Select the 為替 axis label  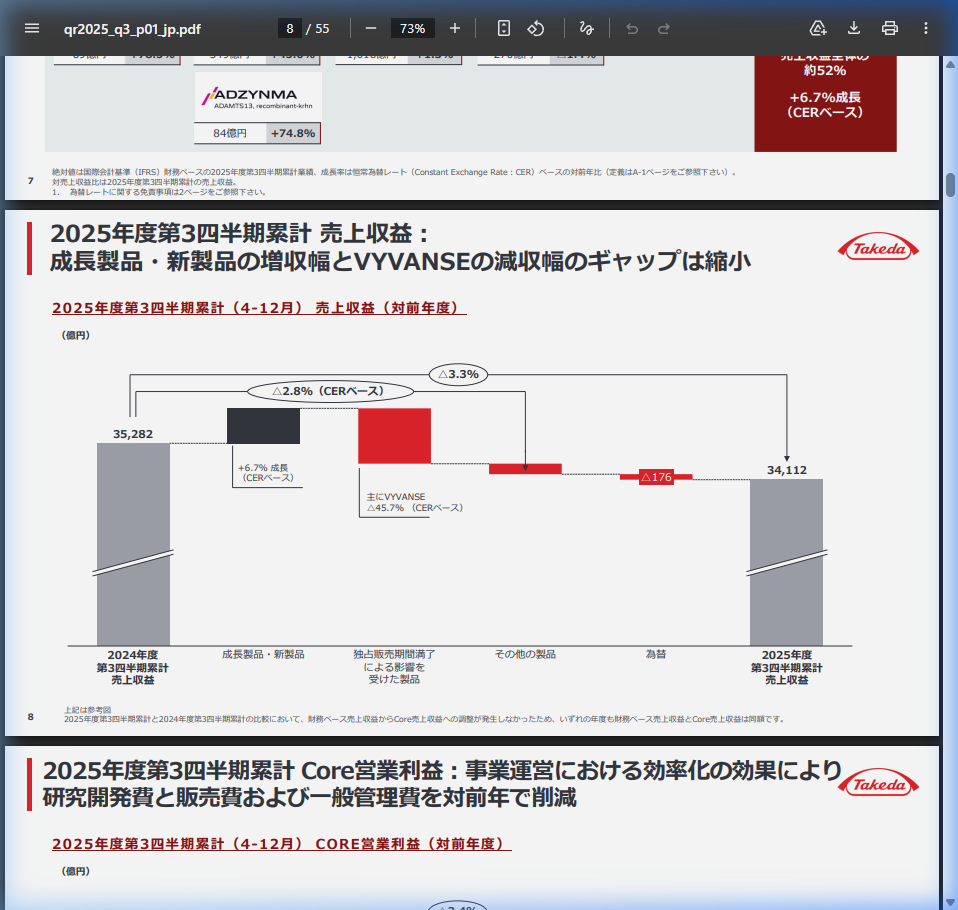click(656, 655)
